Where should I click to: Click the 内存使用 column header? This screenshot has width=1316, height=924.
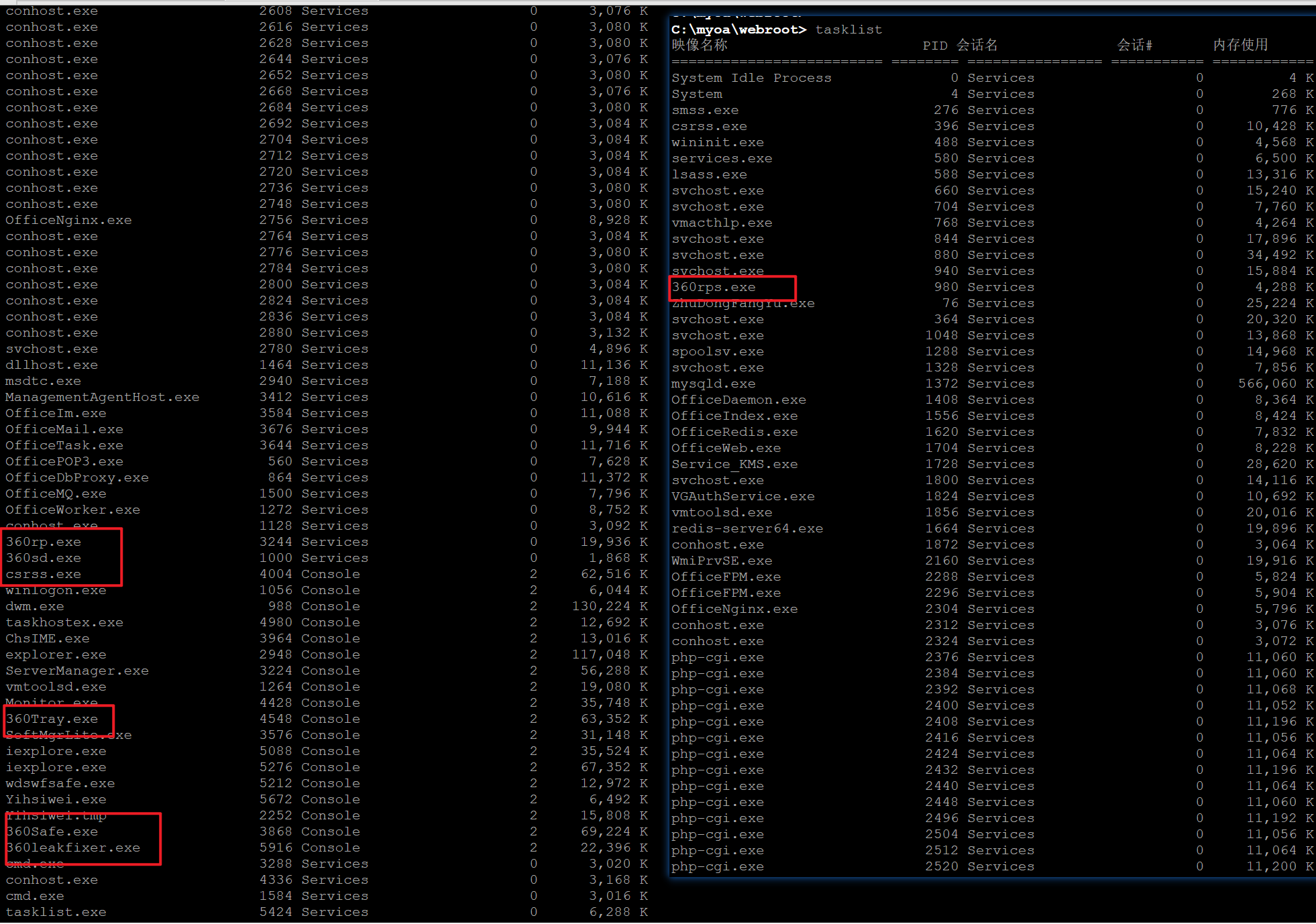(x=1240, y=45)
